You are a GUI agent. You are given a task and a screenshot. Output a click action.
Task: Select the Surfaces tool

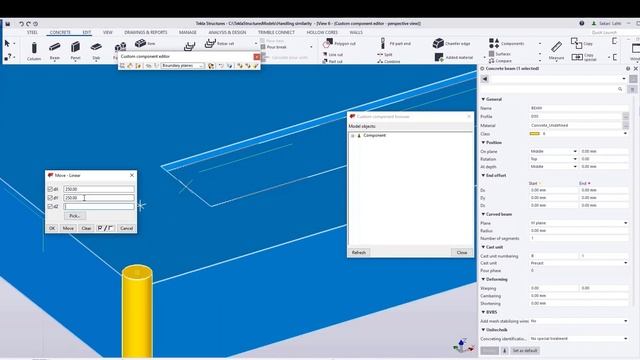click(500, 54)
